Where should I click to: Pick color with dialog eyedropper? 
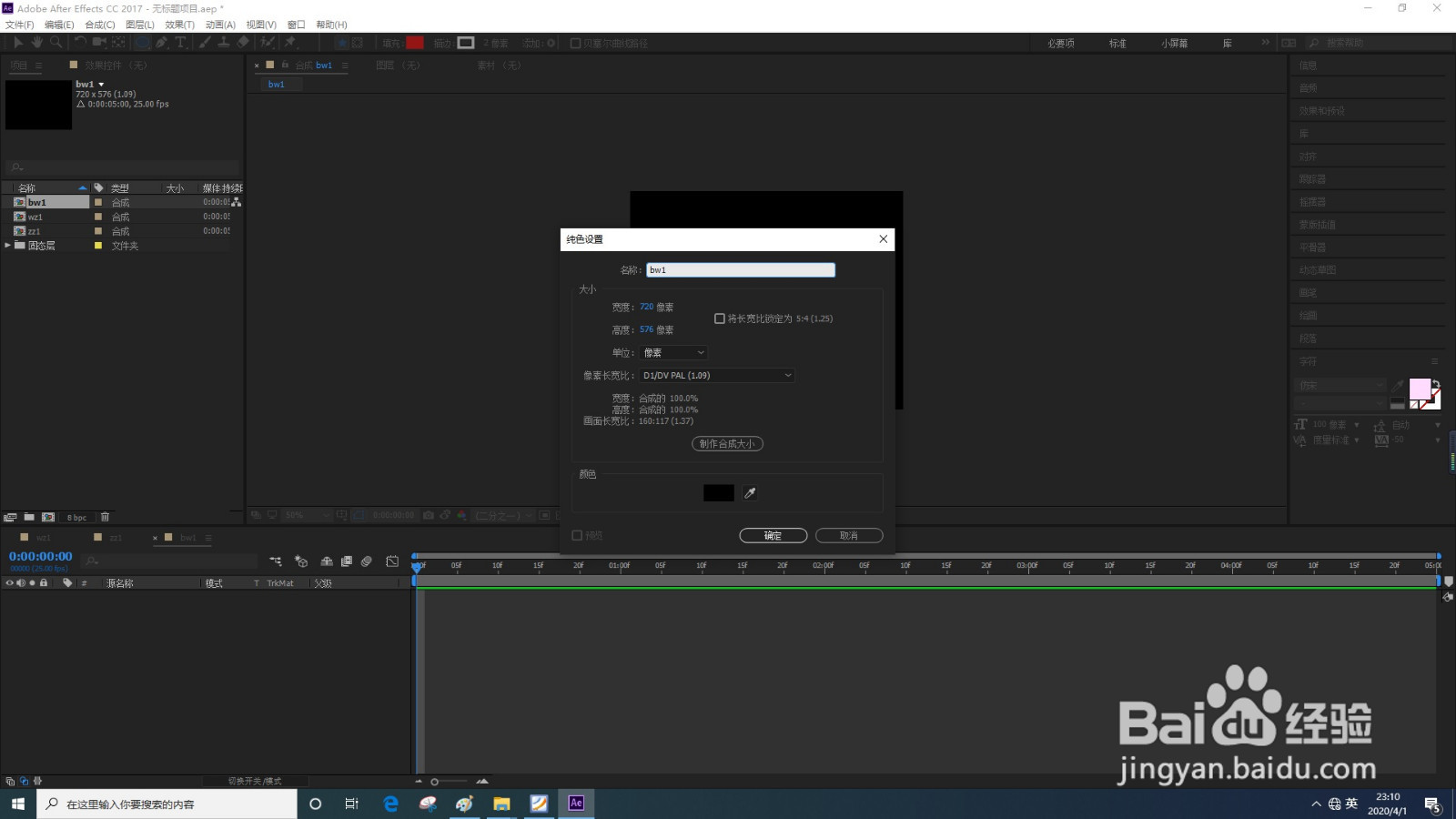[750, 493]
